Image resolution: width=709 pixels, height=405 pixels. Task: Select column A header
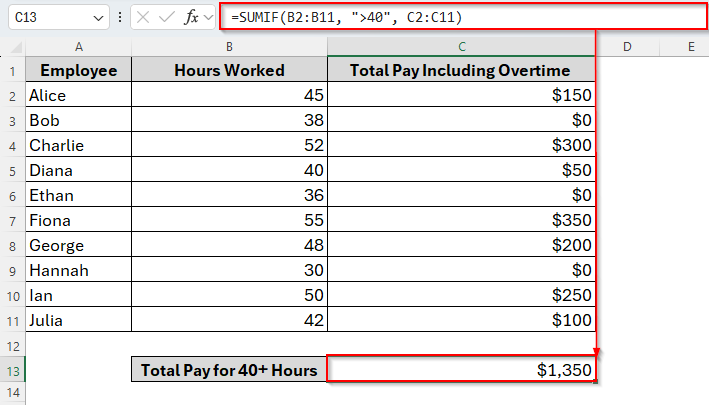point(78,47)
